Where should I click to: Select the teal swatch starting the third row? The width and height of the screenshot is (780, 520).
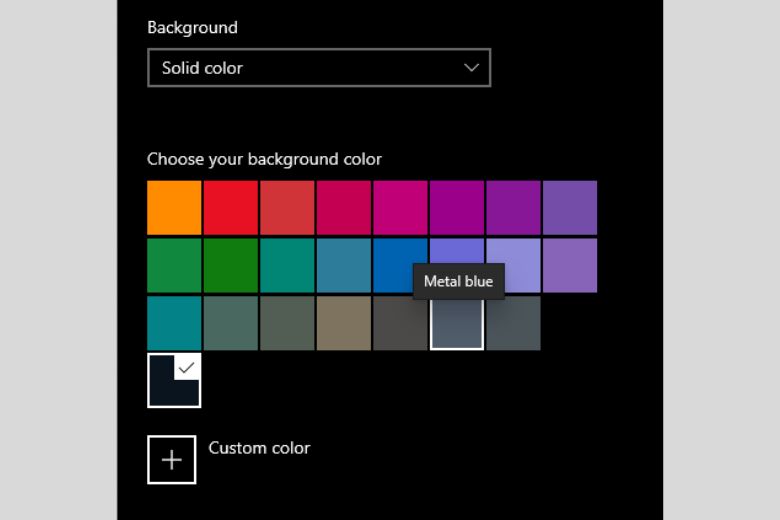pos(174,323)
